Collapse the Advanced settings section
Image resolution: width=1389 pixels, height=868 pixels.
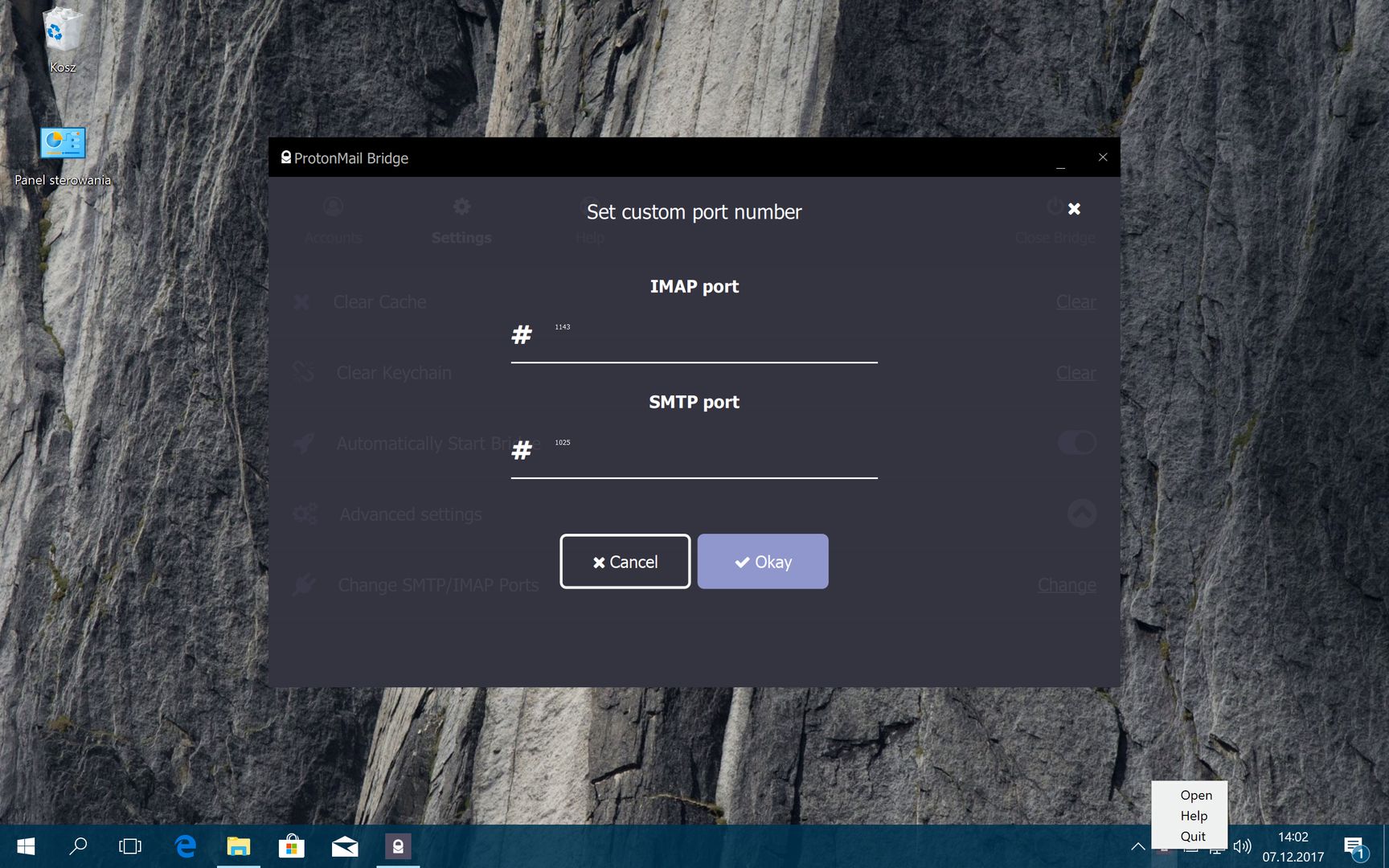[x=1082, y=514]
